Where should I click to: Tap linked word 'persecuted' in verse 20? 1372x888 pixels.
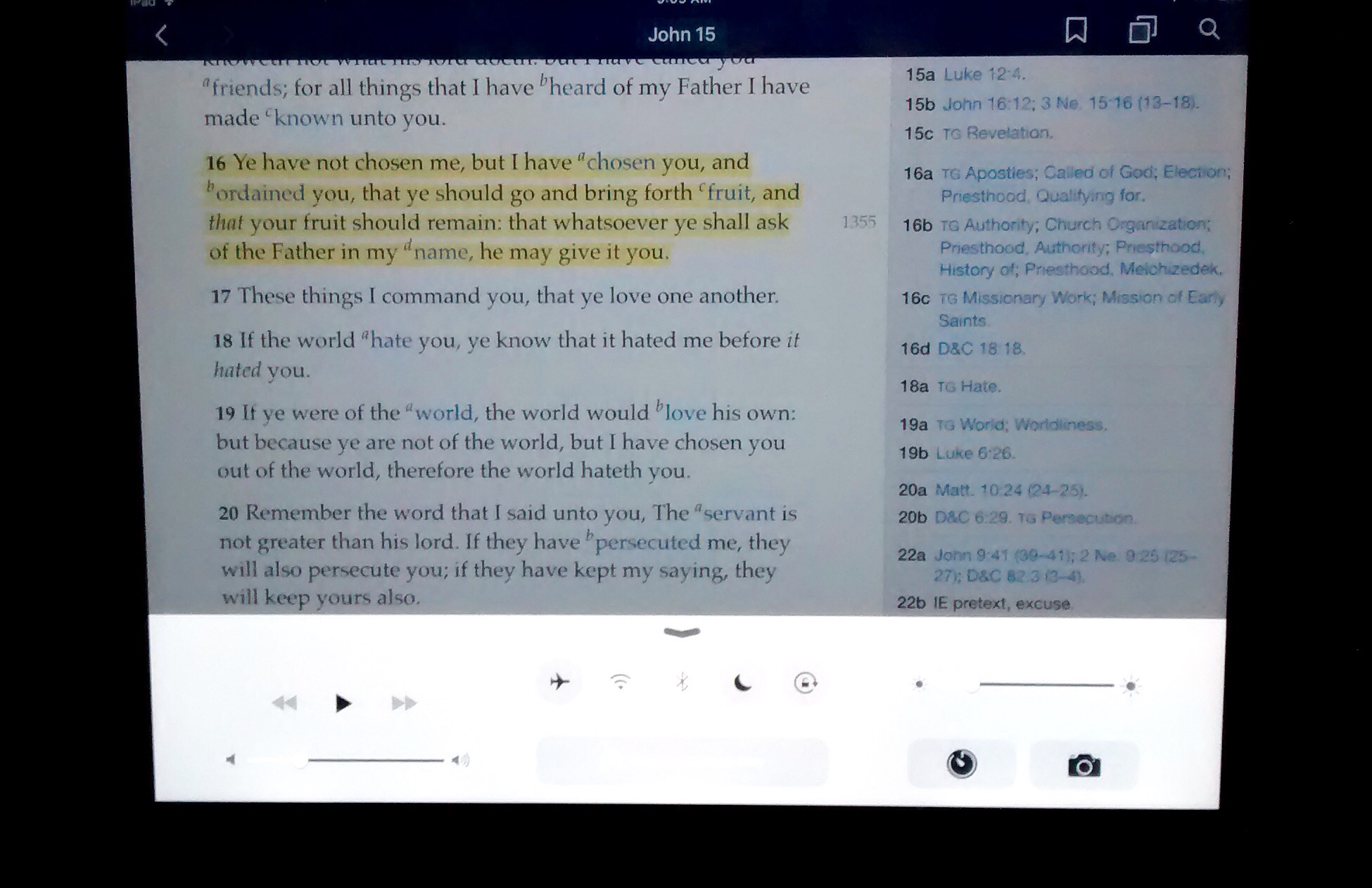pyautogui.click(x=647, y=543)
